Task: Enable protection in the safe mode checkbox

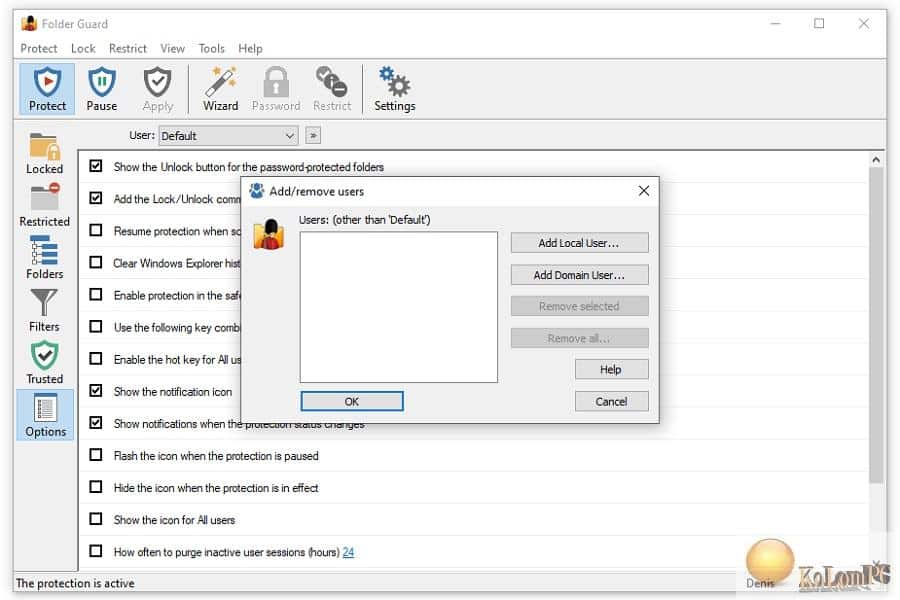Action: (96, 295)
